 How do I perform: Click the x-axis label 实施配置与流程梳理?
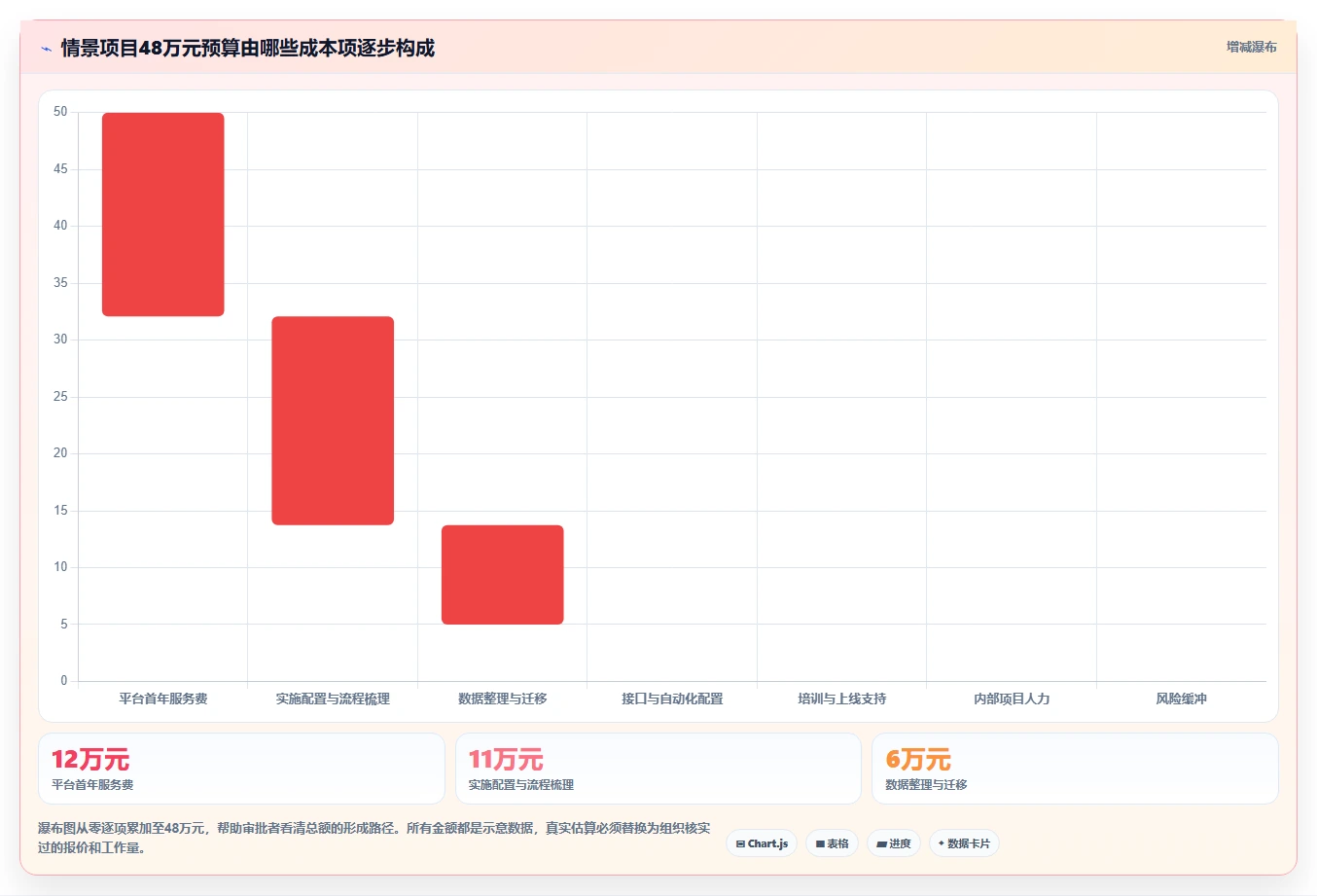333,699
